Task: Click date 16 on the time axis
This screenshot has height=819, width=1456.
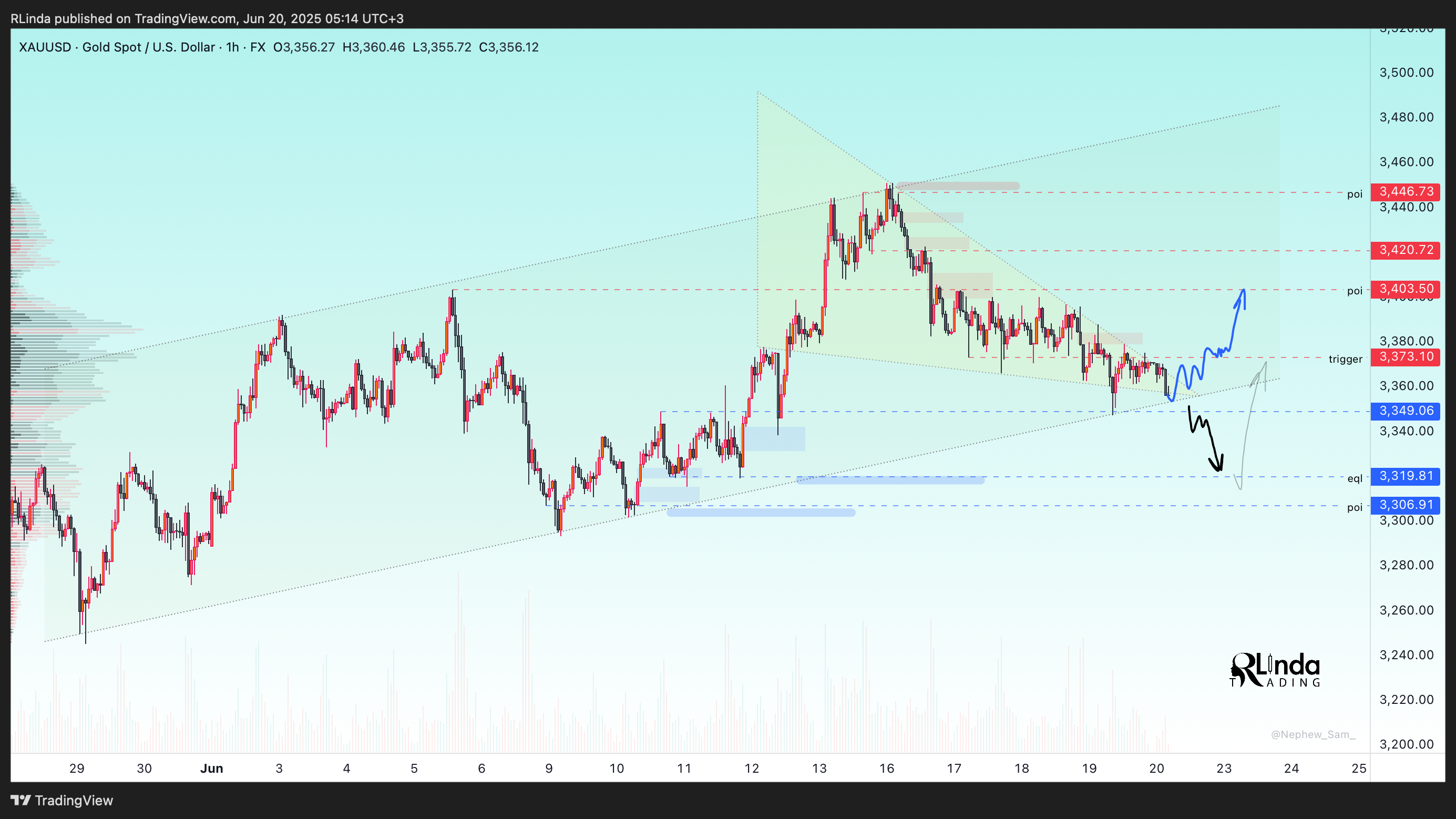Action: [x=887, y=768]
